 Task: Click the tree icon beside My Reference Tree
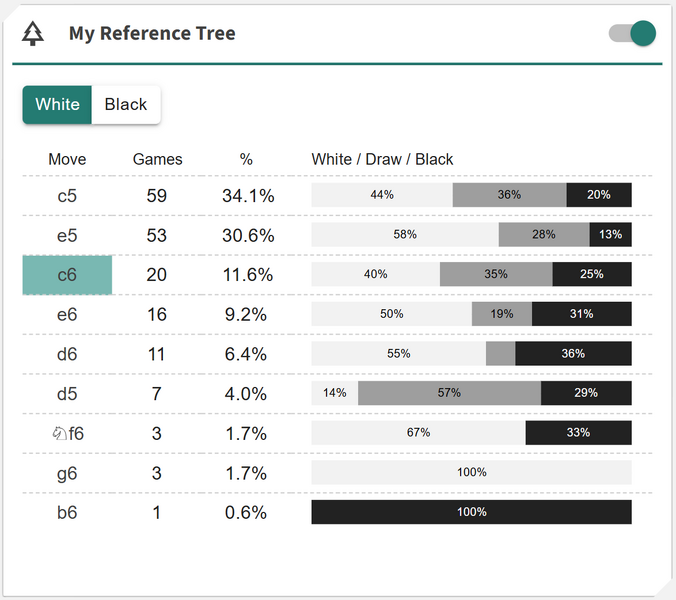tap(34, 34)
